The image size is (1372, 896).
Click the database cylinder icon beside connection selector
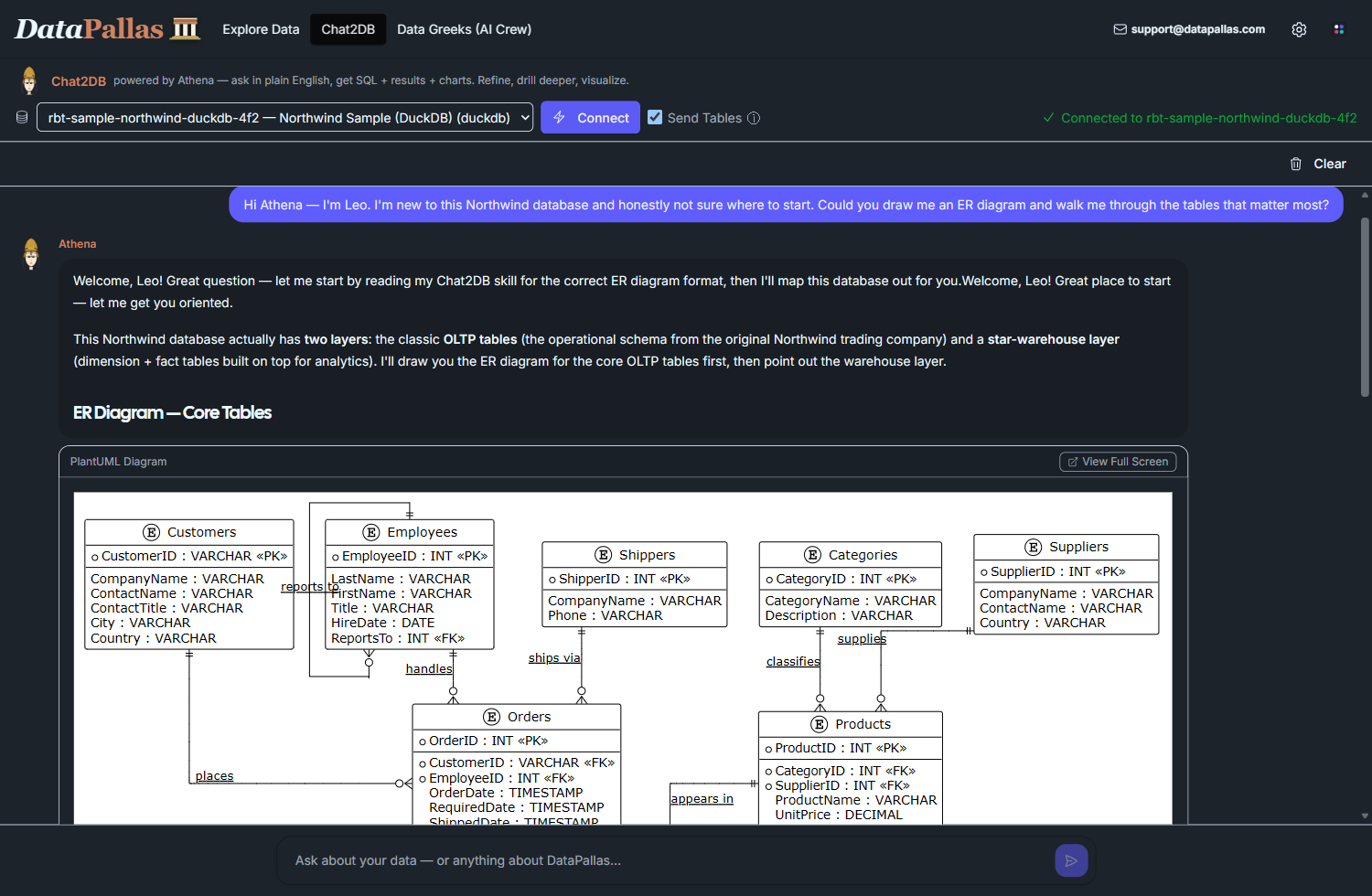pos(22,117)
